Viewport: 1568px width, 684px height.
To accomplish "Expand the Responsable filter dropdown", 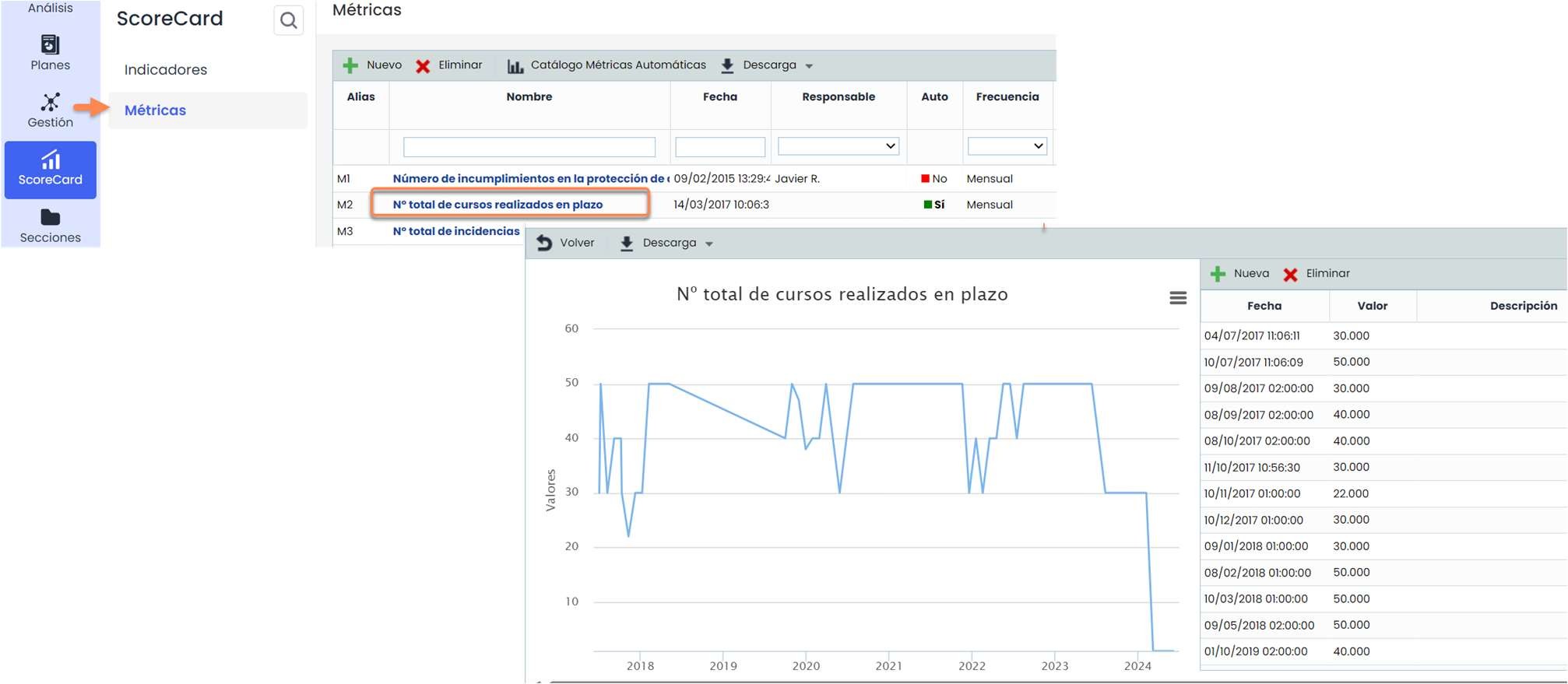I will 838,146.
